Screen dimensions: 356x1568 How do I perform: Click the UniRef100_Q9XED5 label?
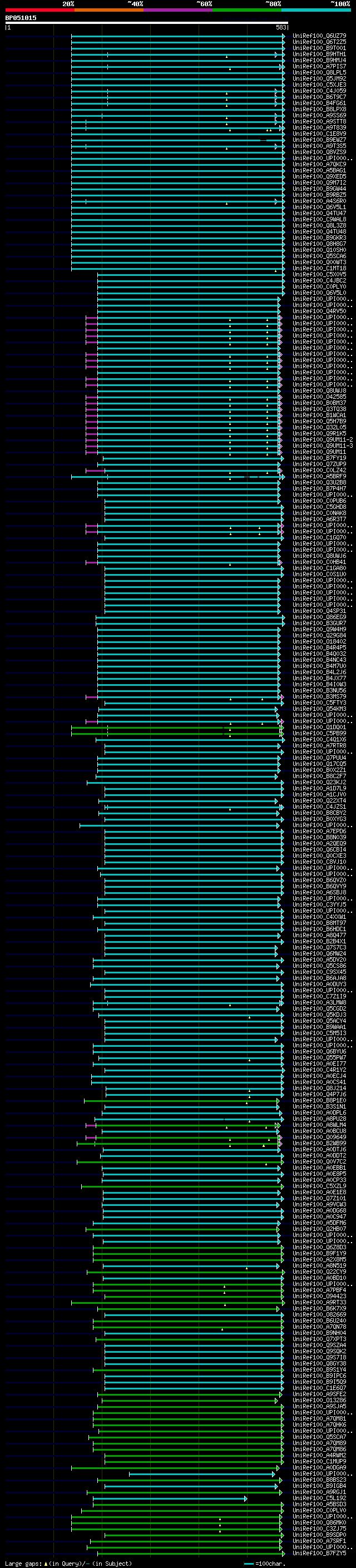(x=319, y=176)
